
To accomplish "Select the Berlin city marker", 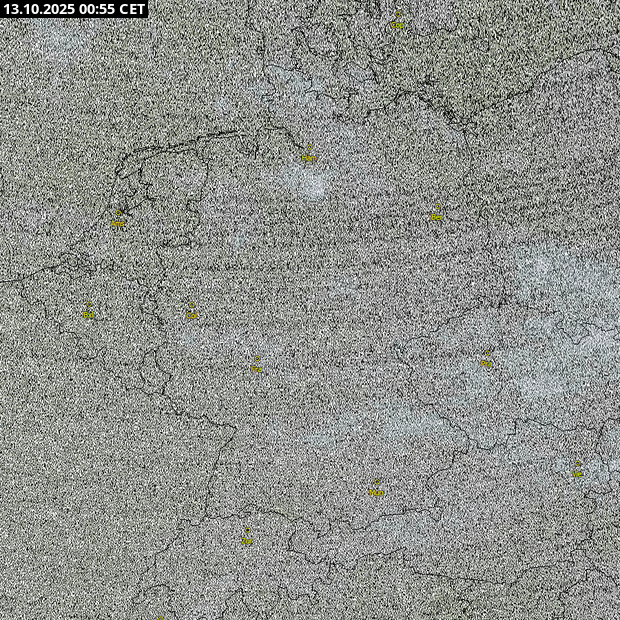I will tap(437, 213).
